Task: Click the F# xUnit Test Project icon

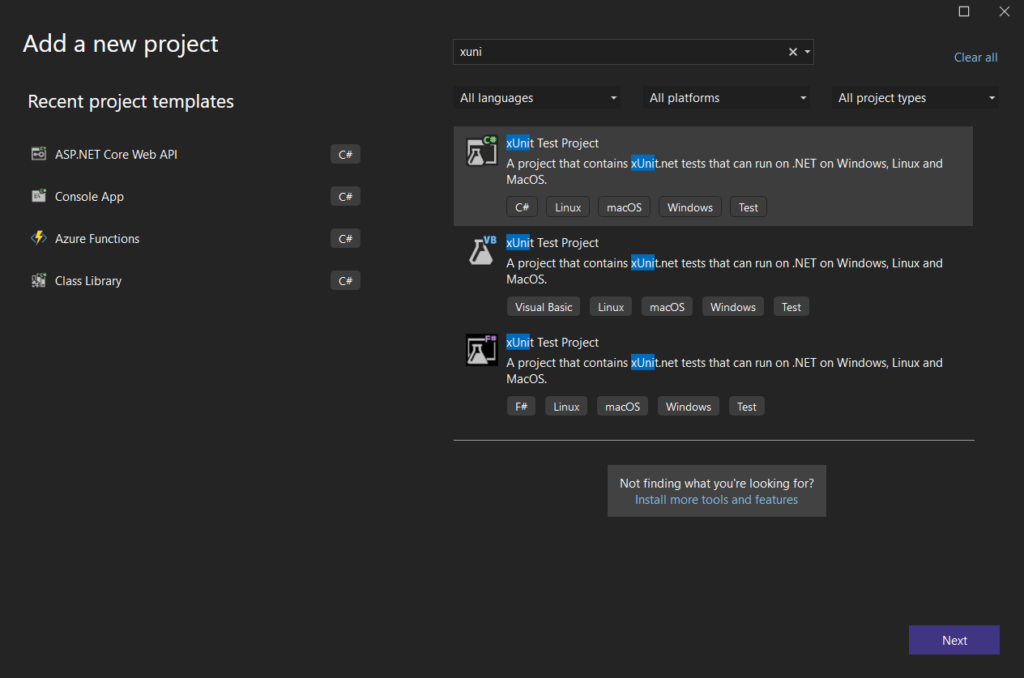Action: pos(481,350)
